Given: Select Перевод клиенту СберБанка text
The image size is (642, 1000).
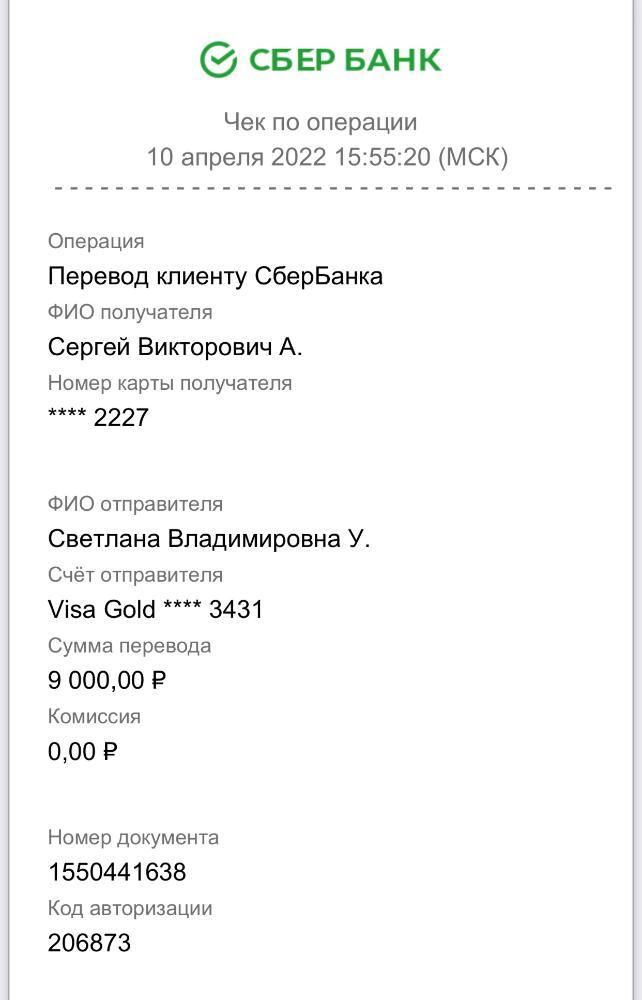Looking at the screenshot, I should (x=215, y=276).
